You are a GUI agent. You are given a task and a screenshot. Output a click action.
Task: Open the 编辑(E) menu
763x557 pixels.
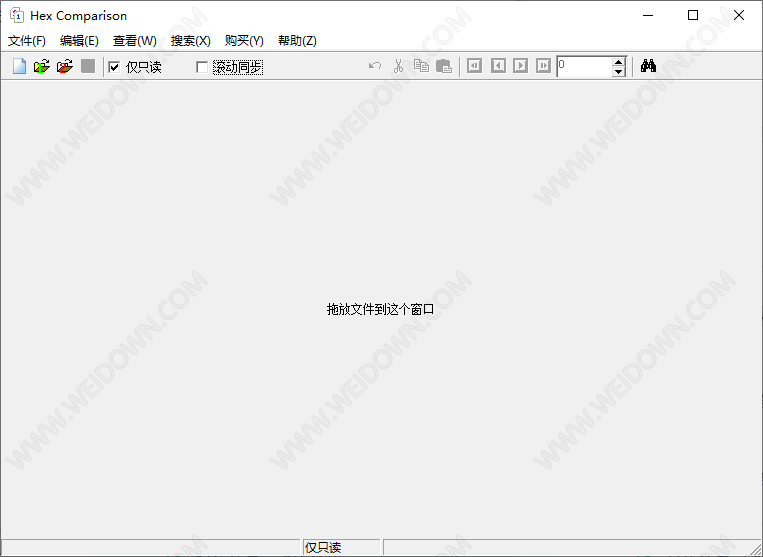(79, 41)
